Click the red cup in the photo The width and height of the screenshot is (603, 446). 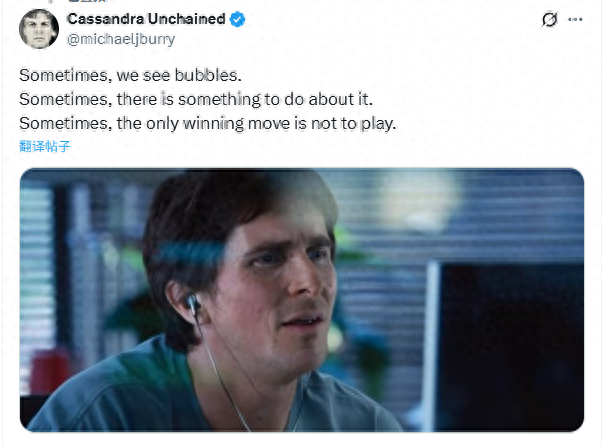[x=48, y=371]
